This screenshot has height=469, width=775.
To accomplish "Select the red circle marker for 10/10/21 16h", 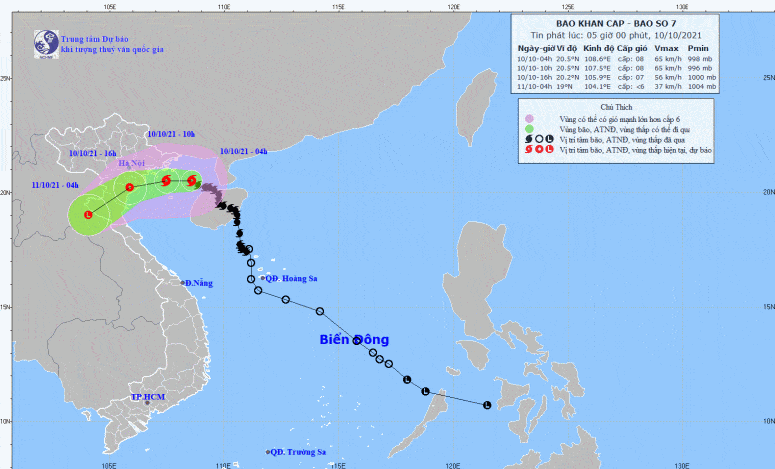I will (129, 187).
